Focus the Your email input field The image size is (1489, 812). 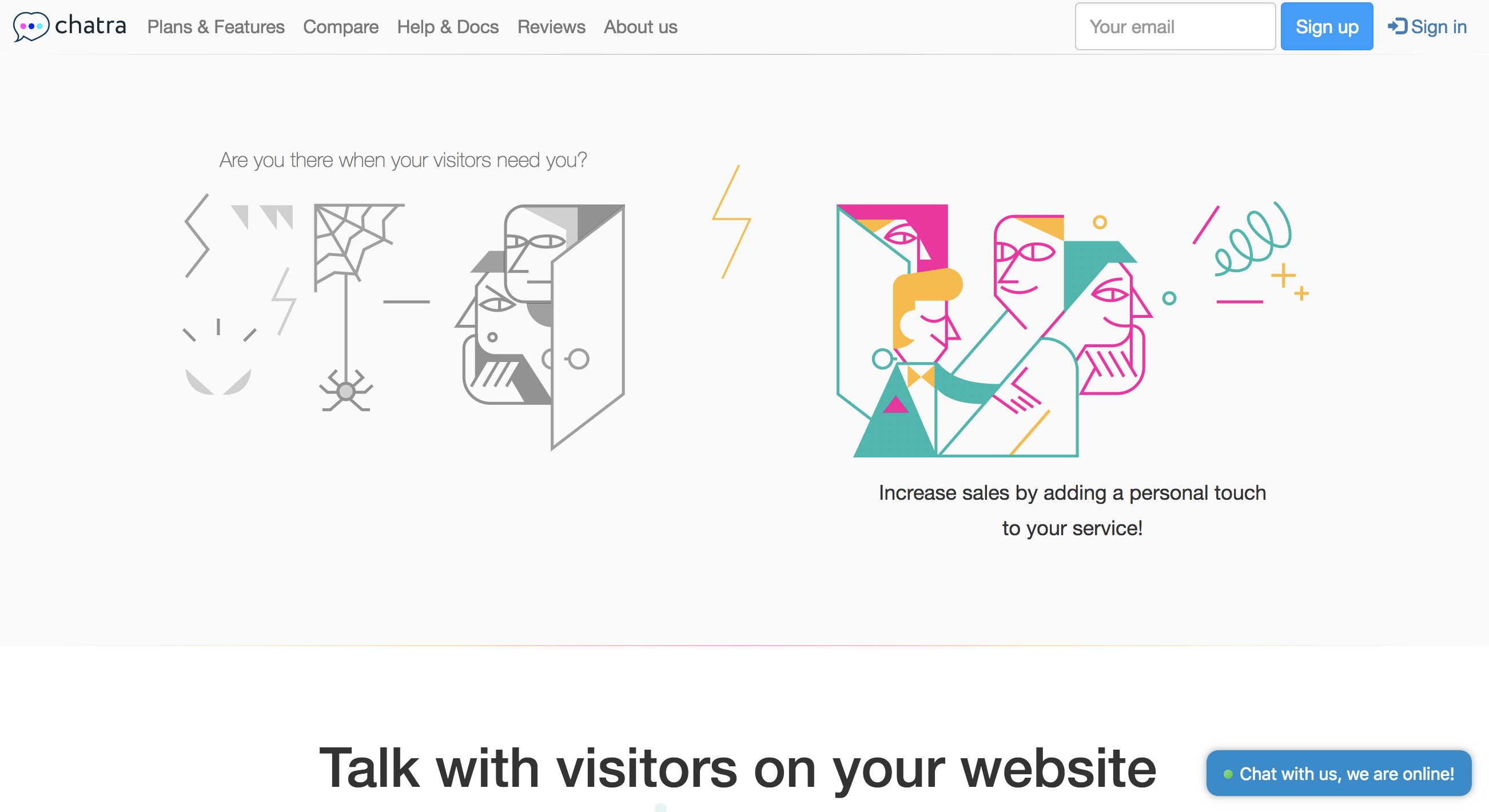[1175, 26]
